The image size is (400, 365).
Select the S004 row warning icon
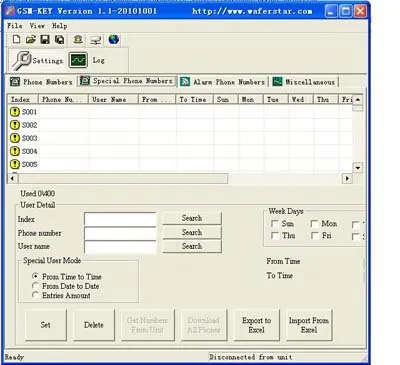click(x=15, y=151)
